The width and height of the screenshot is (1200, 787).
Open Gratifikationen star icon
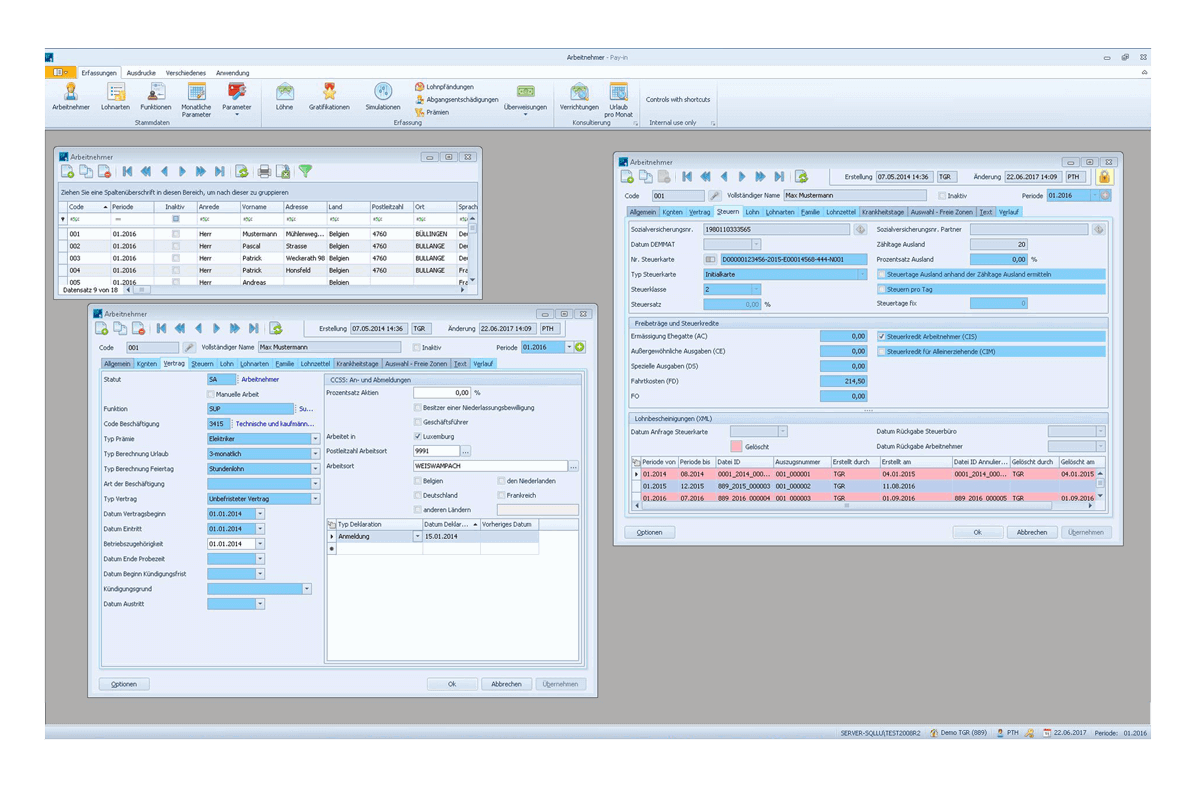(329, 97)
